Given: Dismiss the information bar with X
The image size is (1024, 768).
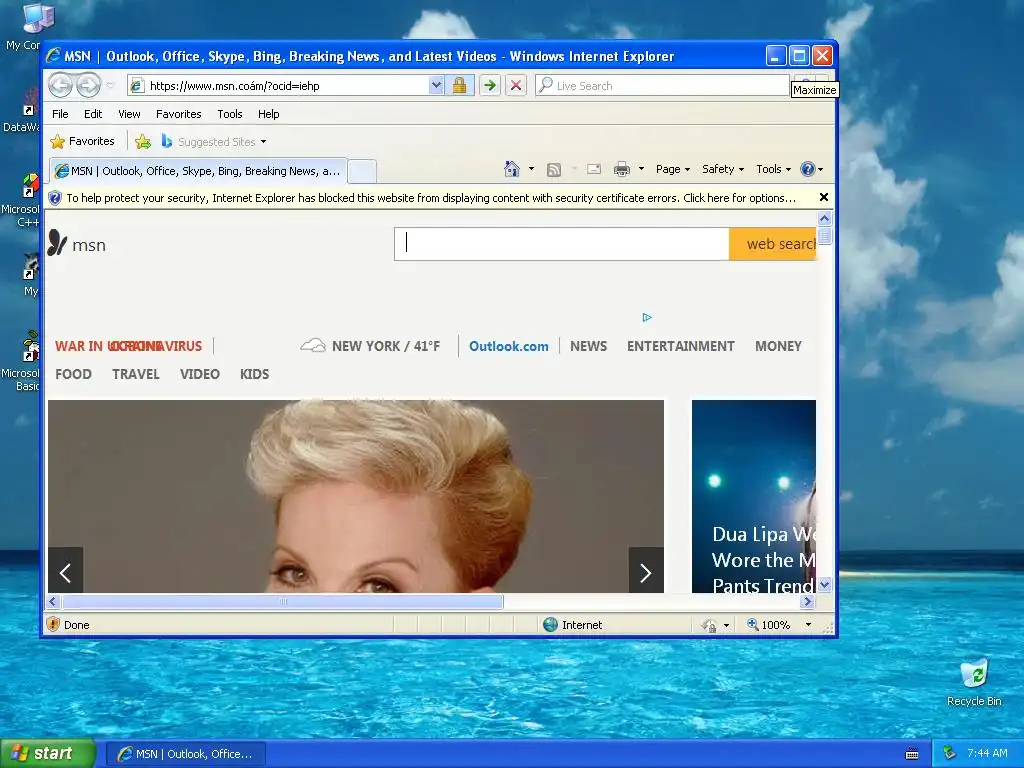Looking at the screenshot, I should [824, 197].
